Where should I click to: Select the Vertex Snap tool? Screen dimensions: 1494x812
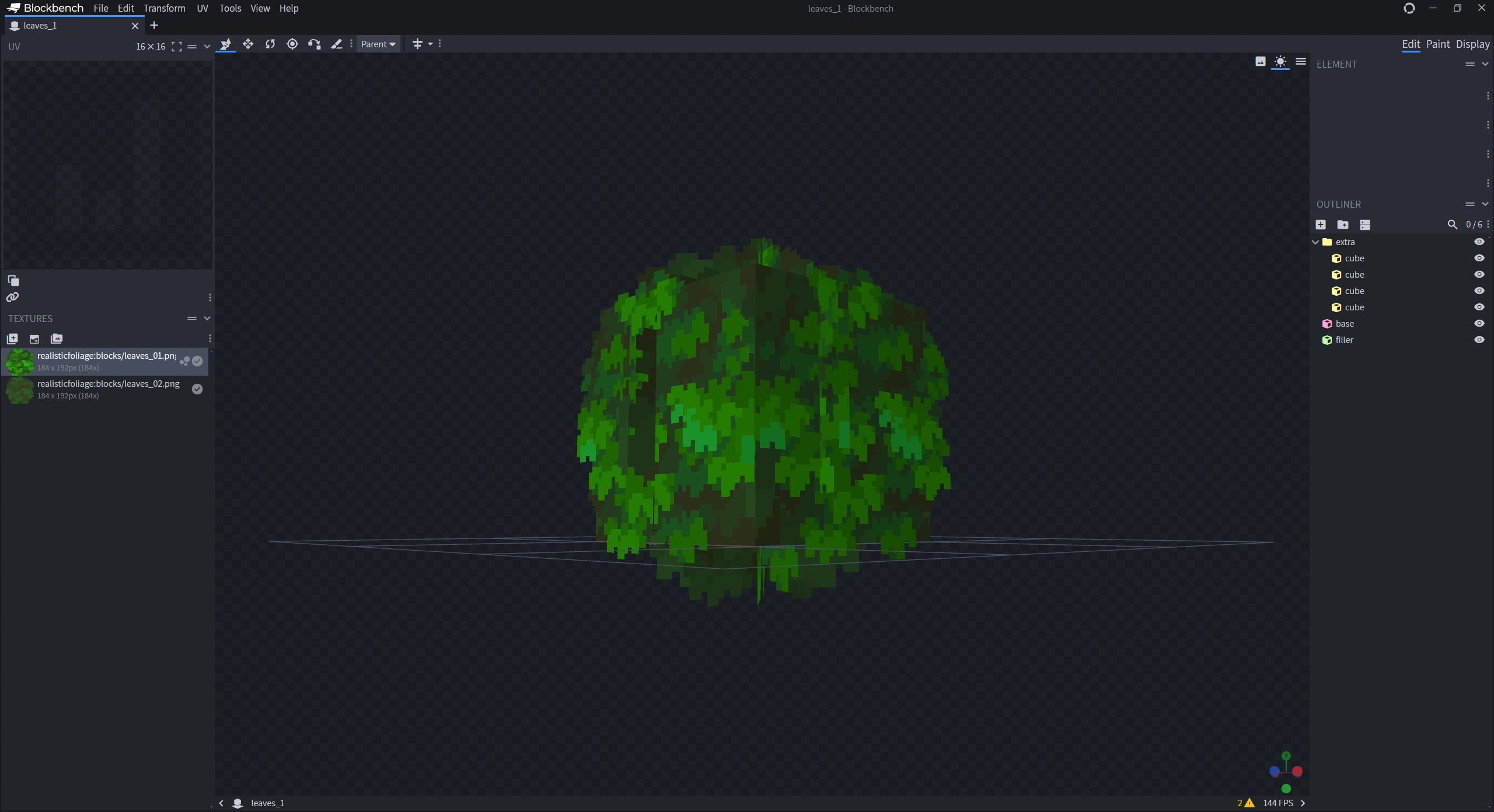click(x=315, y=44)
